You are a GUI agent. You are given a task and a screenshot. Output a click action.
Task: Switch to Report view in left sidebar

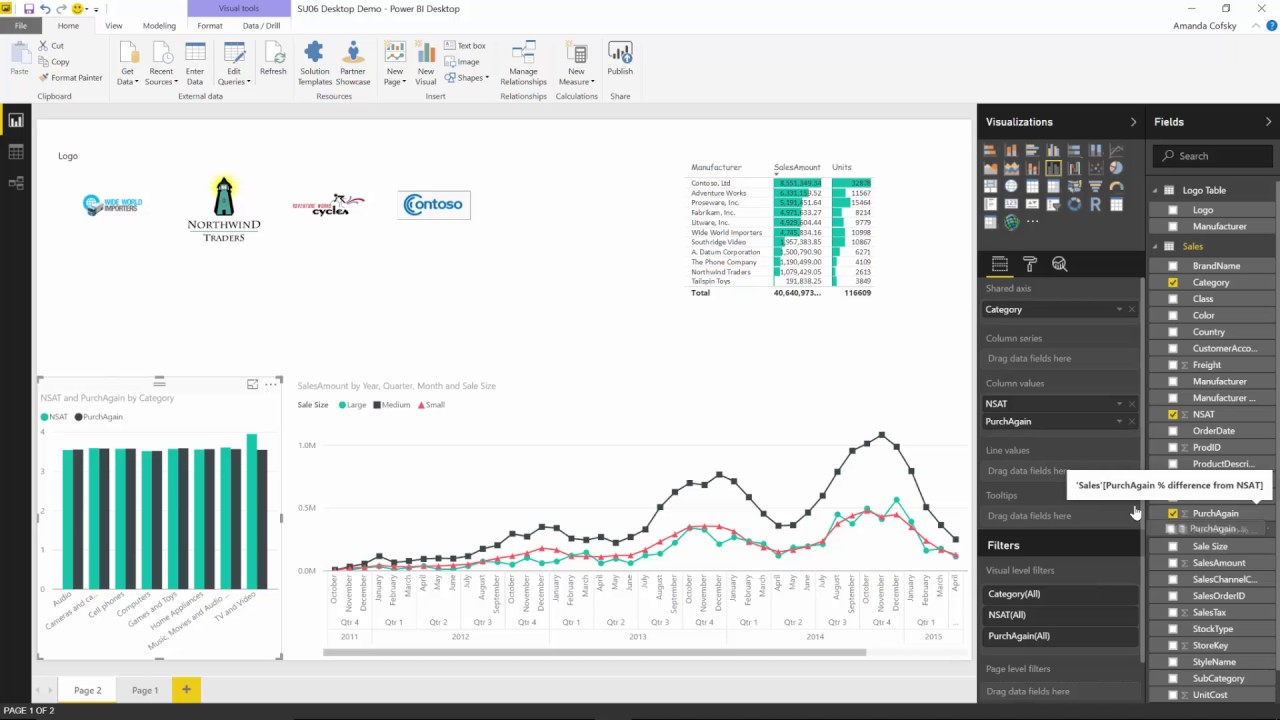[x=16, y=121]
